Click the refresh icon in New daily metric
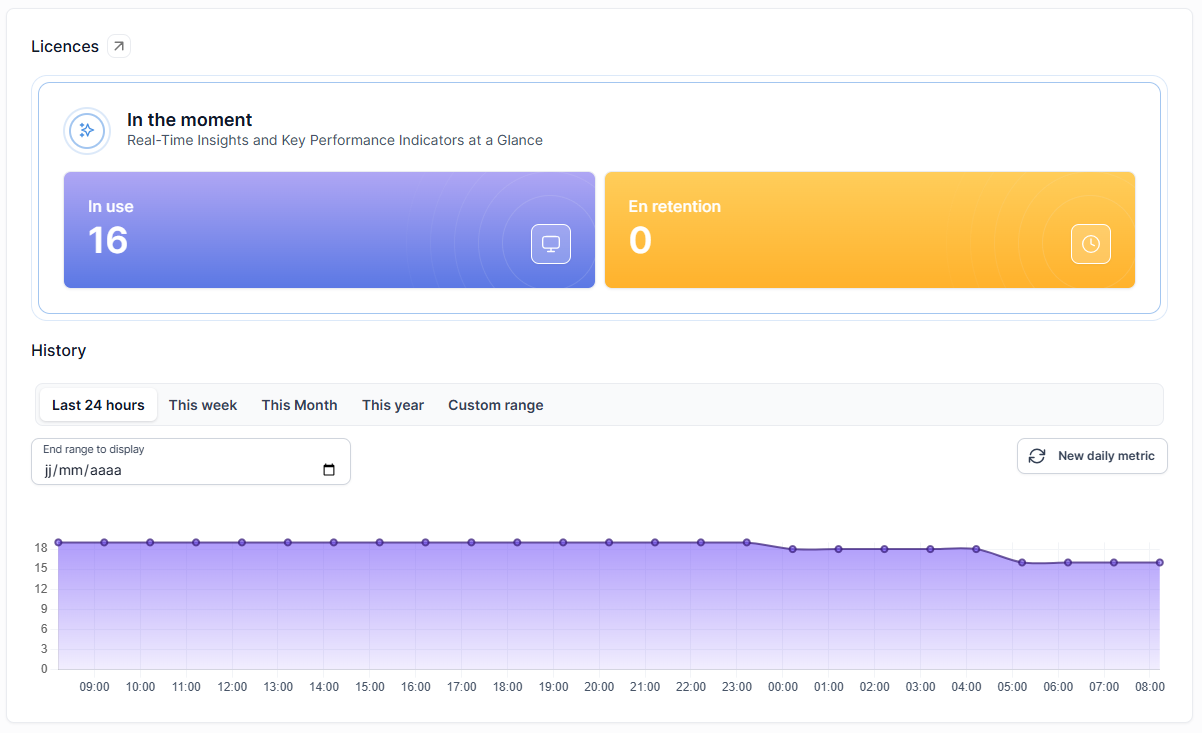 pyautogui.click(x=1037, y=456)
